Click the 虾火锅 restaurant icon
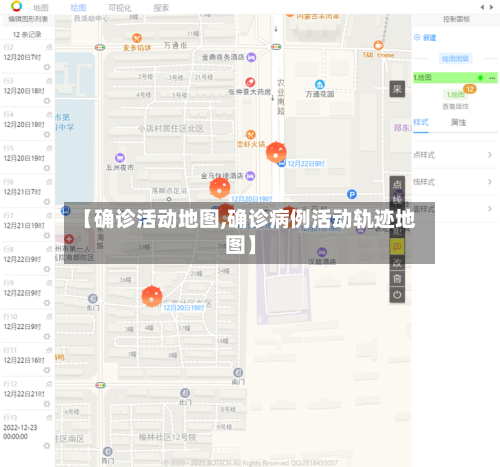500x467 pixels. [x=251, y=135]
